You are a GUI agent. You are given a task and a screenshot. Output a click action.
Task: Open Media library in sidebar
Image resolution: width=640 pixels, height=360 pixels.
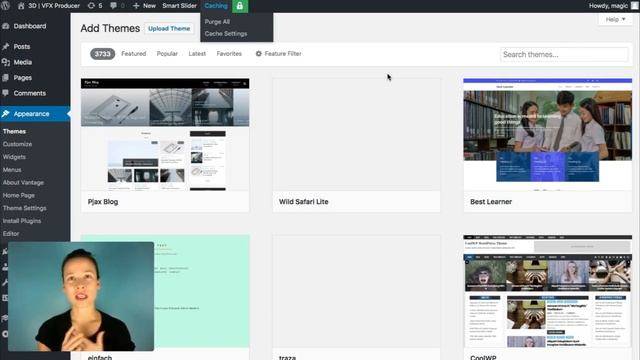(x=22, y=62)
